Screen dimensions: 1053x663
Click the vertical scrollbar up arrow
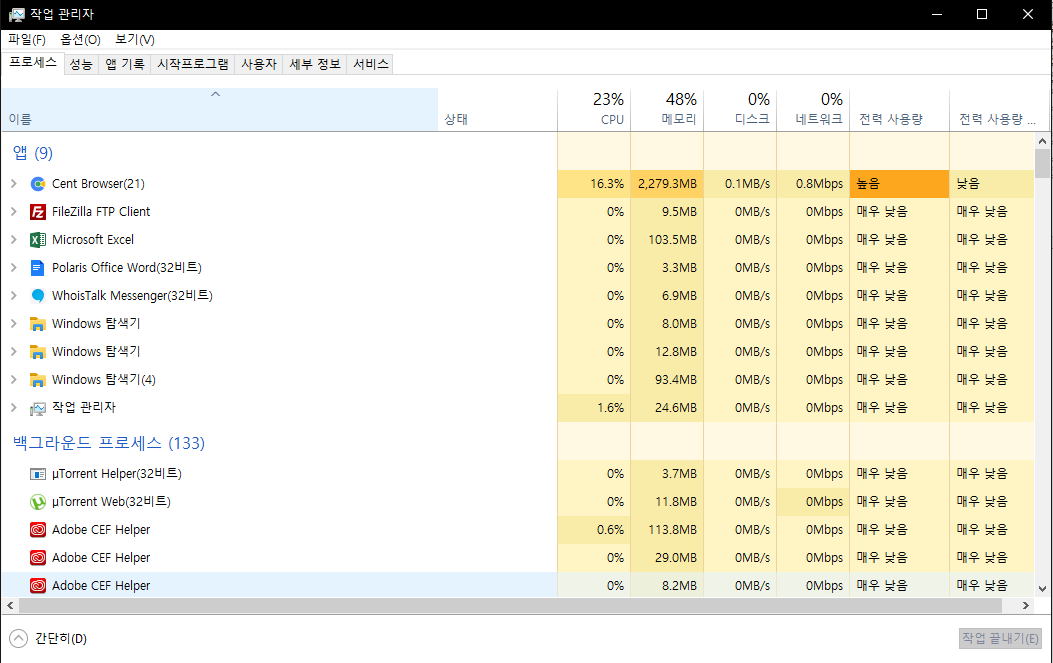[x=1042, y=141]
